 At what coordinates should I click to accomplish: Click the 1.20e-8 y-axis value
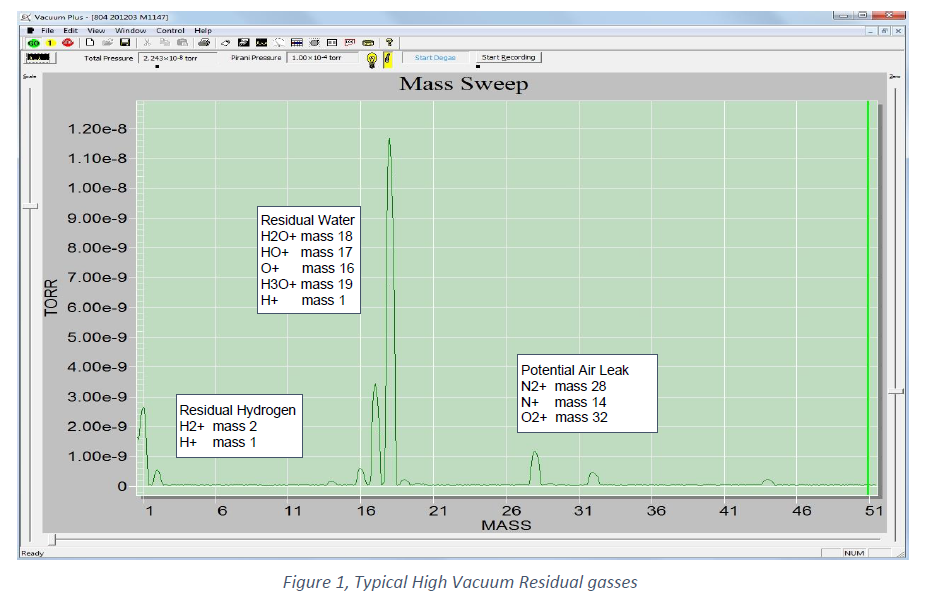(97, 129)
